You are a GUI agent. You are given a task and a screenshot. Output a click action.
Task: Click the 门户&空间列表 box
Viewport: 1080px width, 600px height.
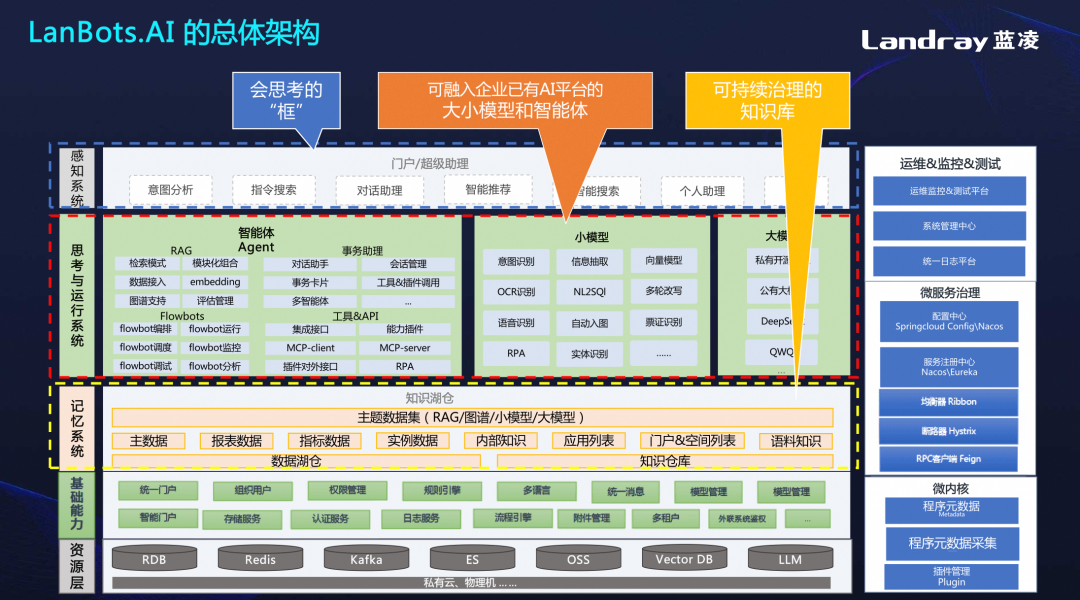click(x=692, y=441)
